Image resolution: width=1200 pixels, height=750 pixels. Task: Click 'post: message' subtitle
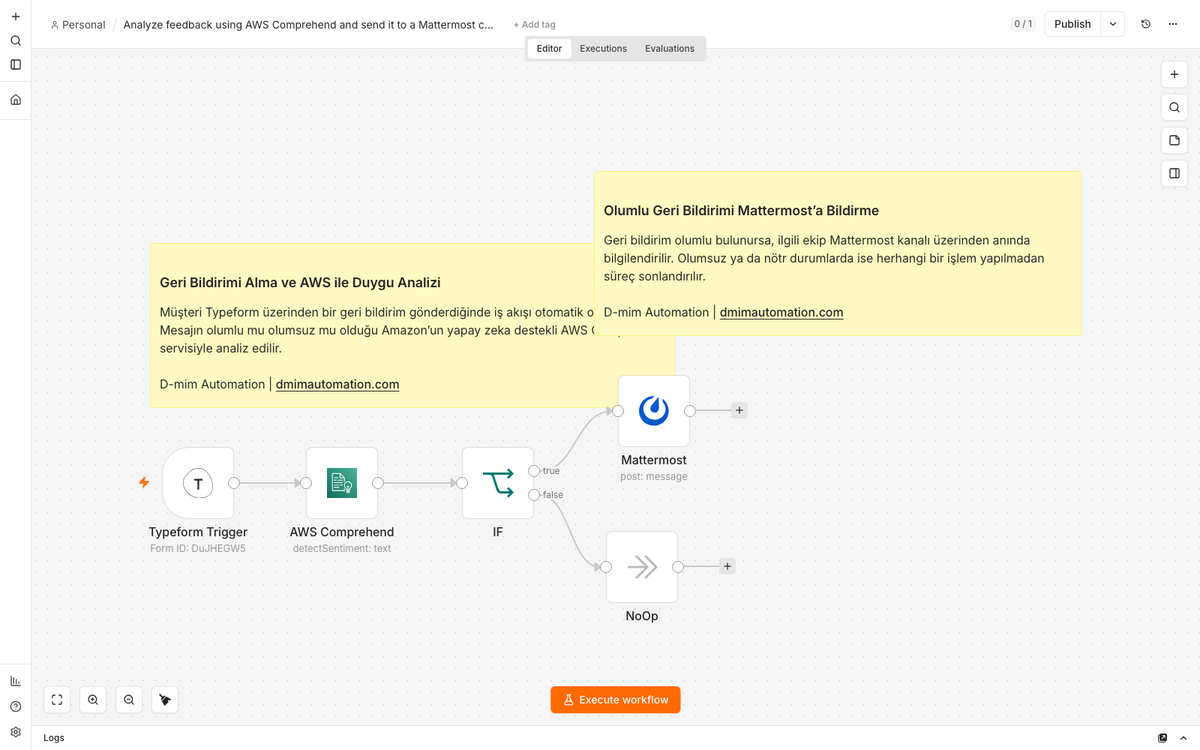coord(654,476)
